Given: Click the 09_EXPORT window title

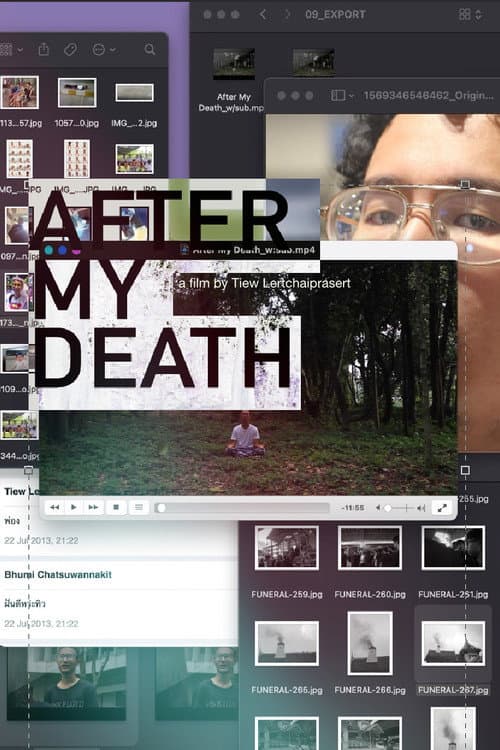Looking at the screenshot, I should (x=335, y=14).
